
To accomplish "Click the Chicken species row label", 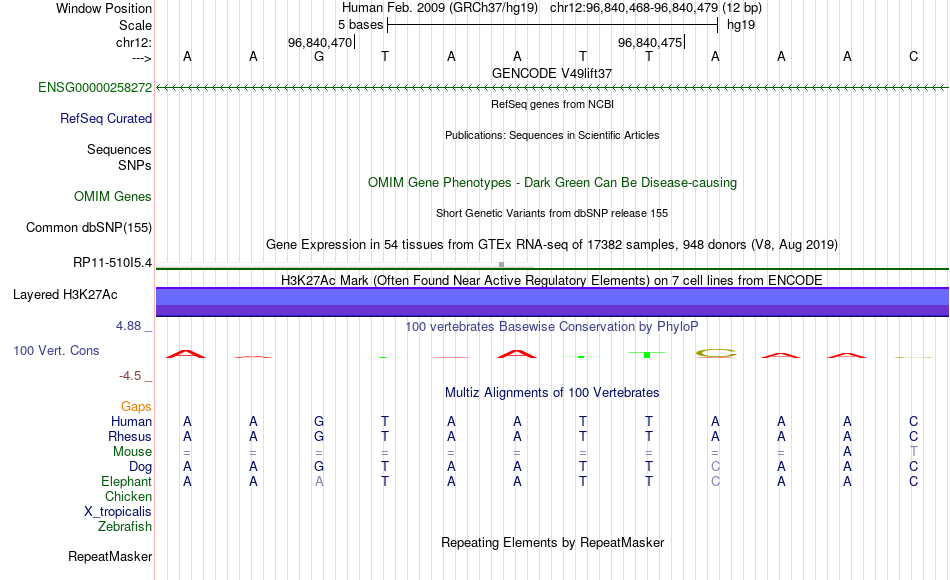I will point(128,496).
